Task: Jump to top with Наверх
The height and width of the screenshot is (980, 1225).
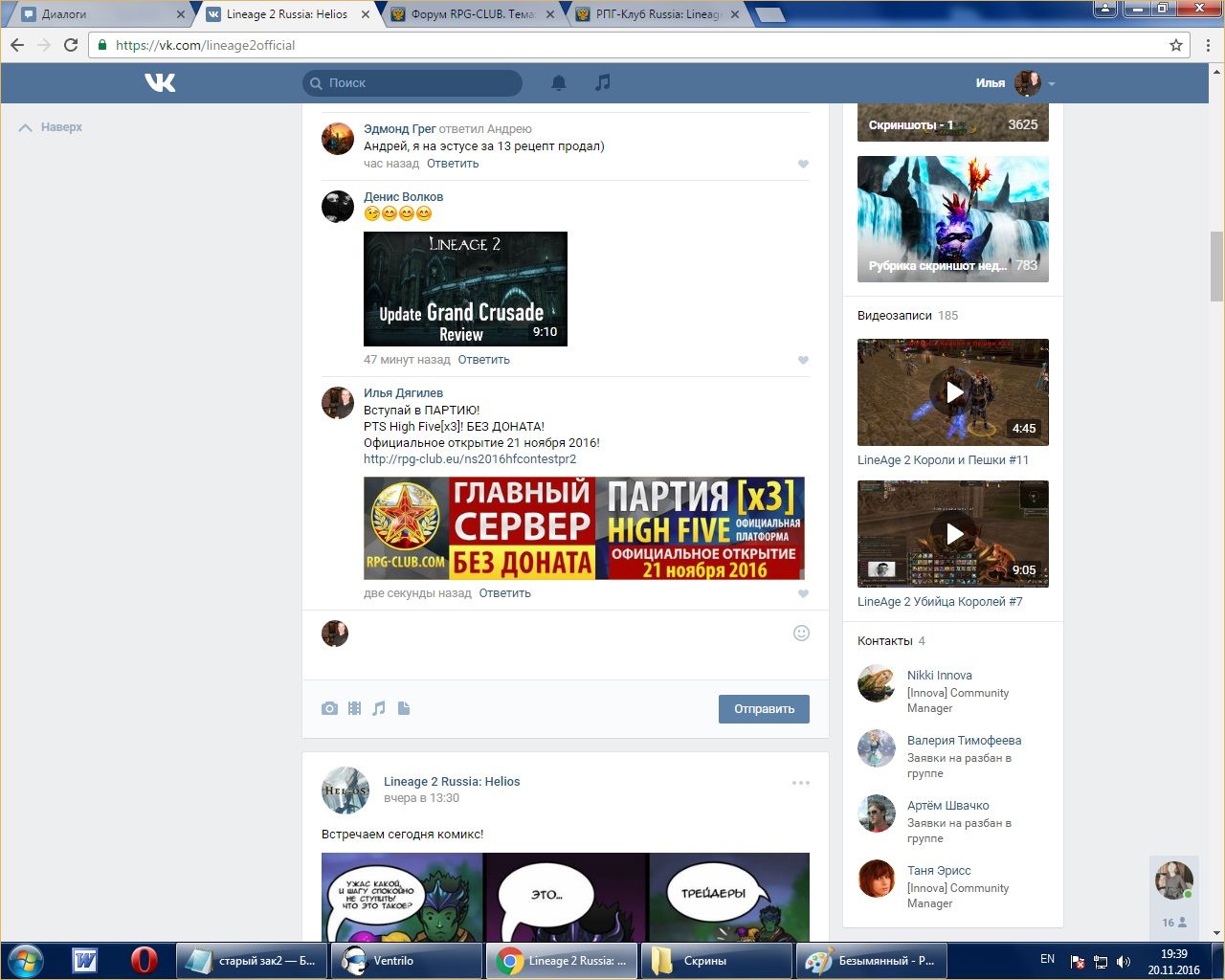Action: [51, 127]
